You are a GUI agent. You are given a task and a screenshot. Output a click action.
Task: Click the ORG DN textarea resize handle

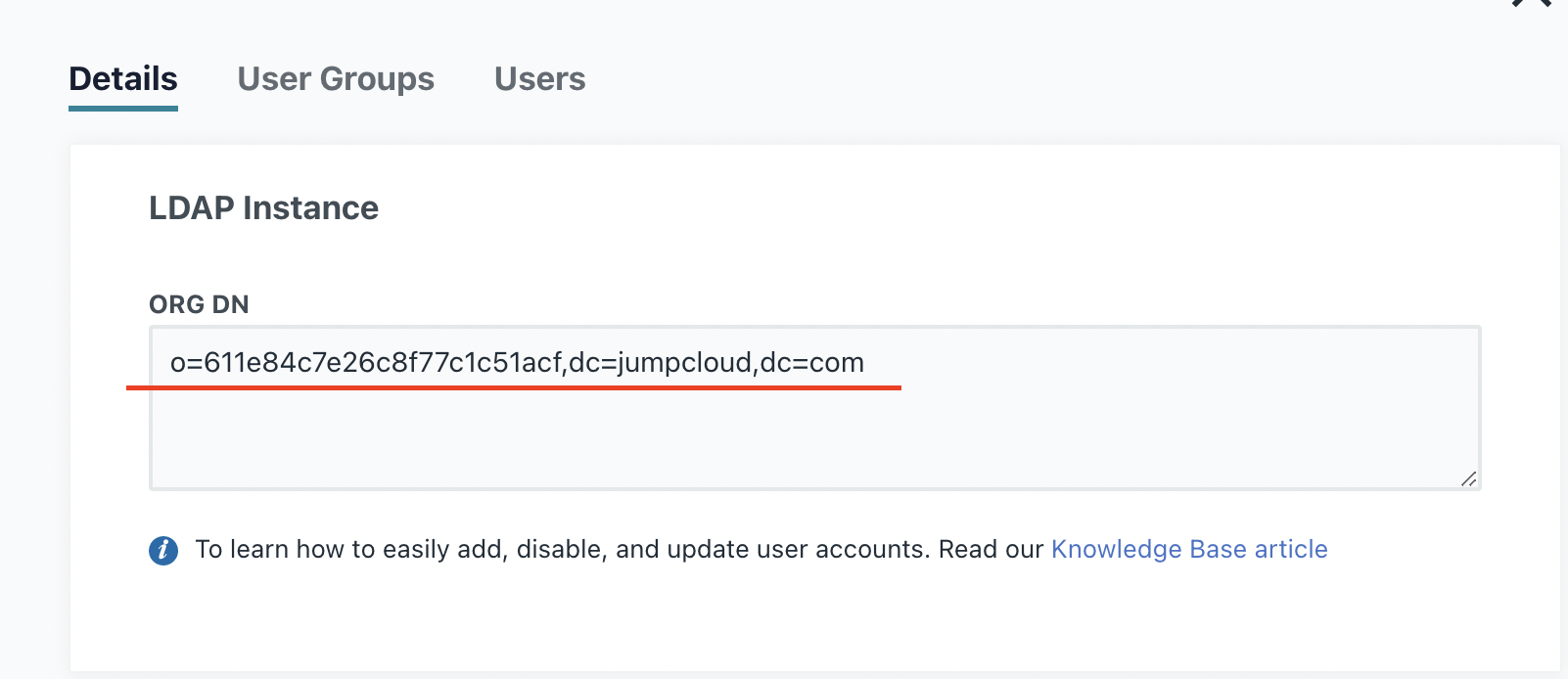pyautogui.click(x=1468, y=478)
